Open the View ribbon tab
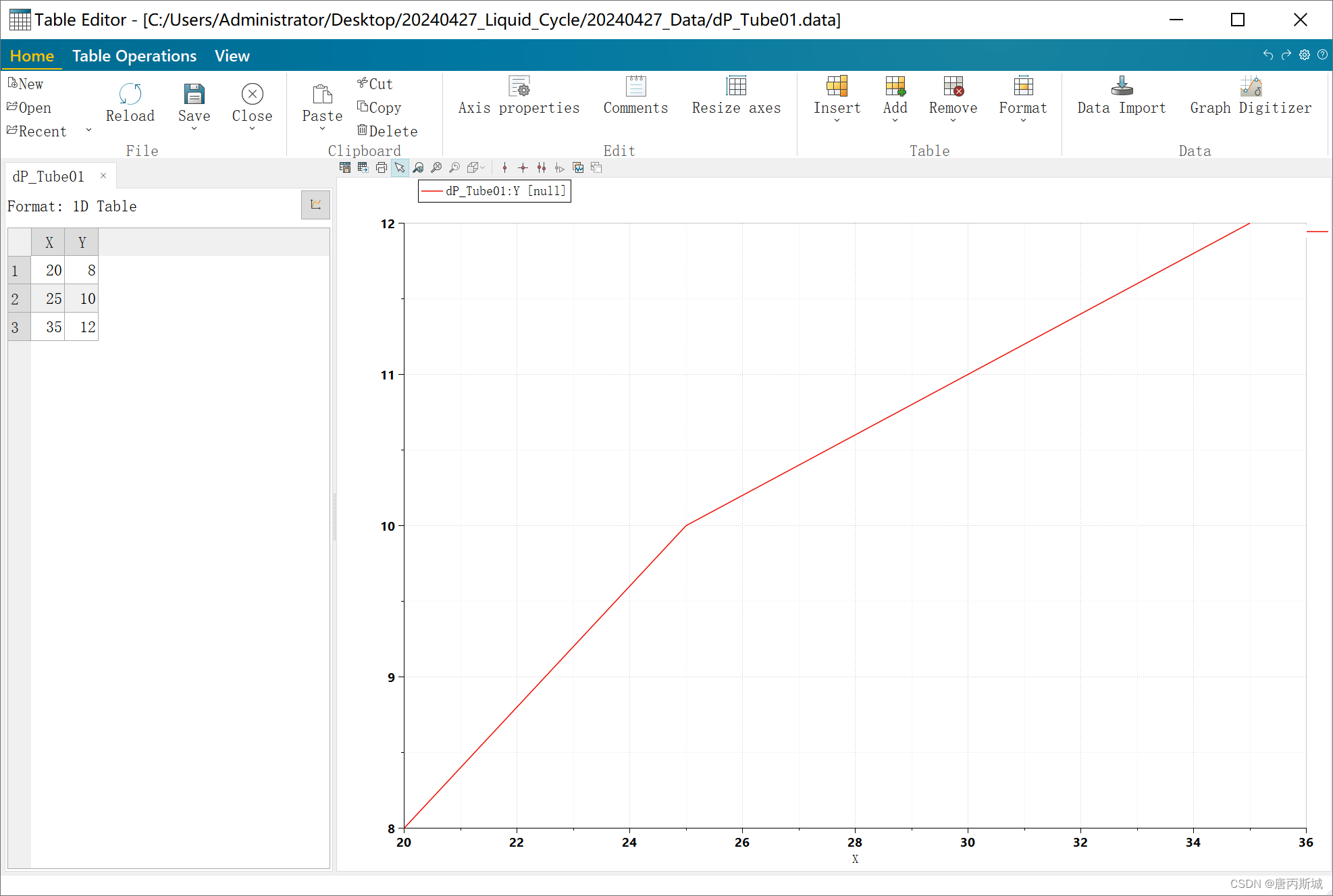 coord(232,56)
